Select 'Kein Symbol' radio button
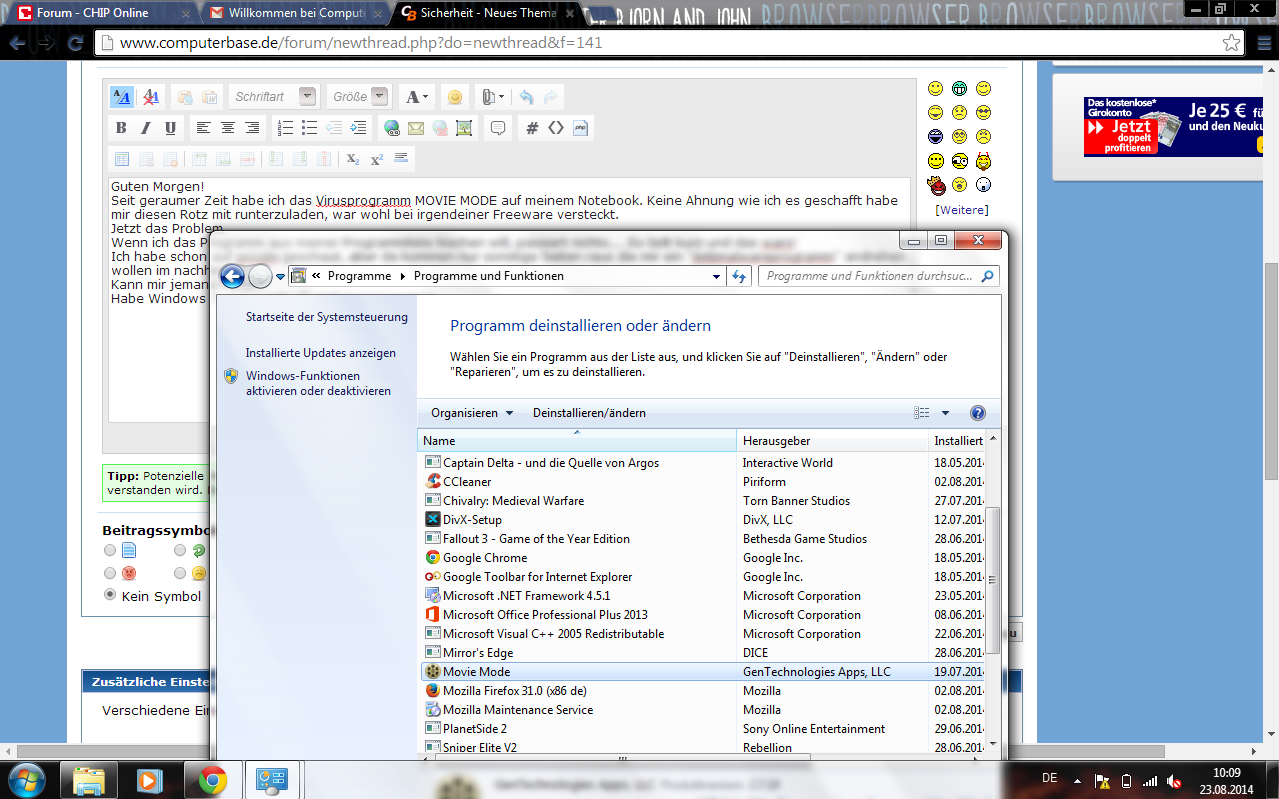1279x799 pixels. [x=110, y=595]
